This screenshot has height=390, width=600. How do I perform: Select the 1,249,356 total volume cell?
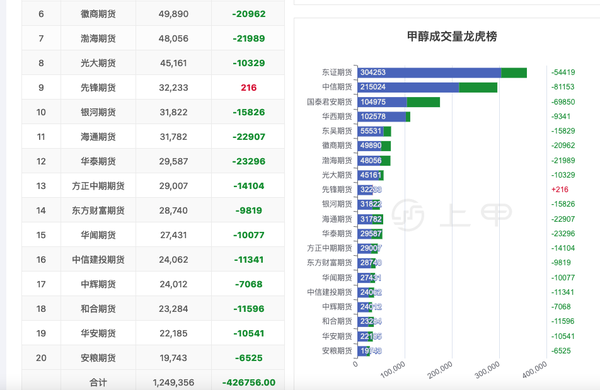(173, 382)
